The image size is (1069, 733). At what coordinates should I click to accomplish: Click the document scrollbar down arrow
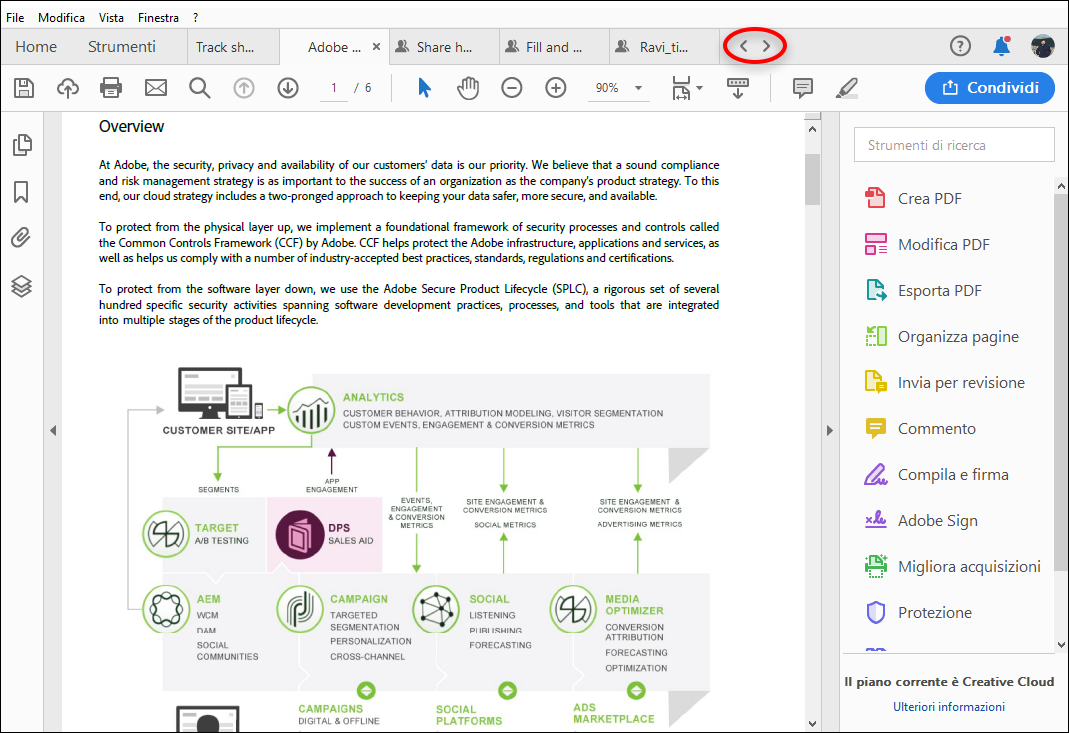[812, 723]
